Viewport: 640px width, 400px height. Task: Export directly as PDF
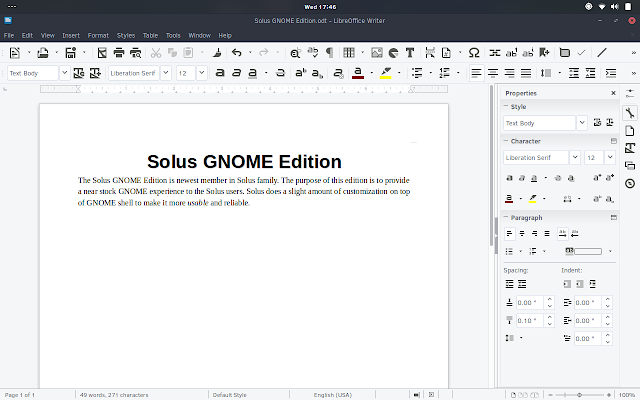point(102,53)
